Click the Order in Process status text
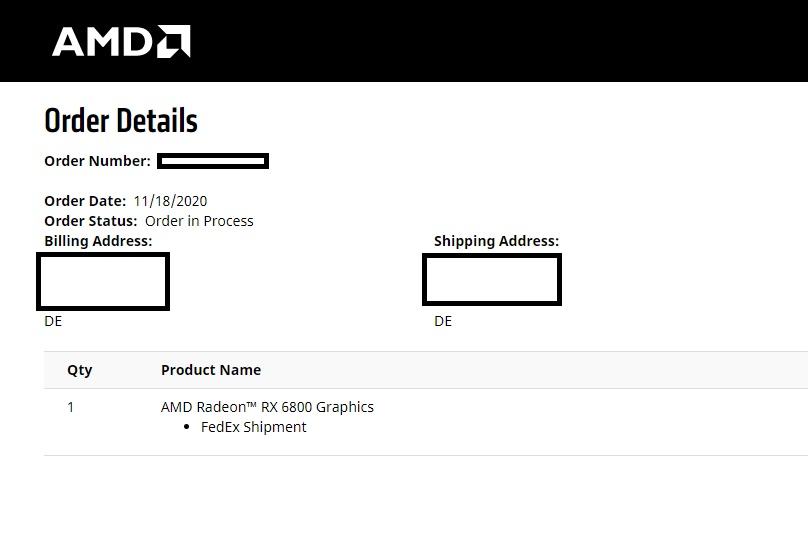Screen dimensions: 808x540 tap(199, 221)
